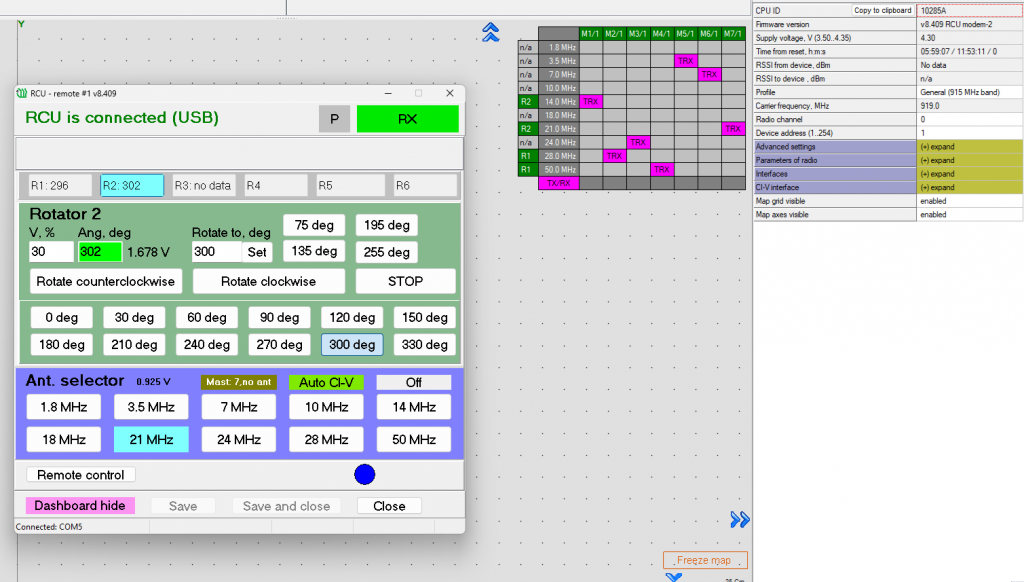
Task: Toggle the Remote control option
Action: coord(81,475)
